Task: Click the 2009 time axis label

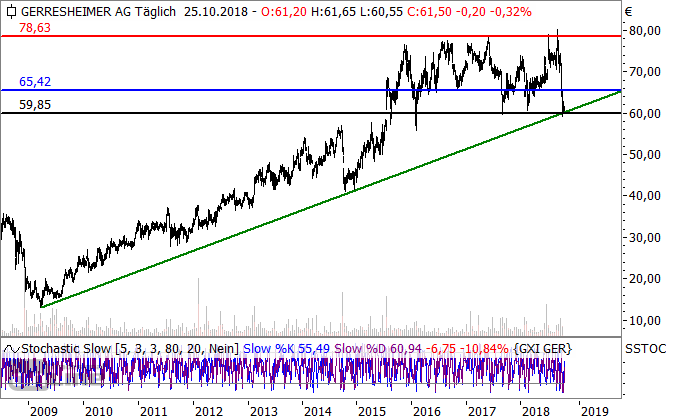Action: (x=44, y=411)
